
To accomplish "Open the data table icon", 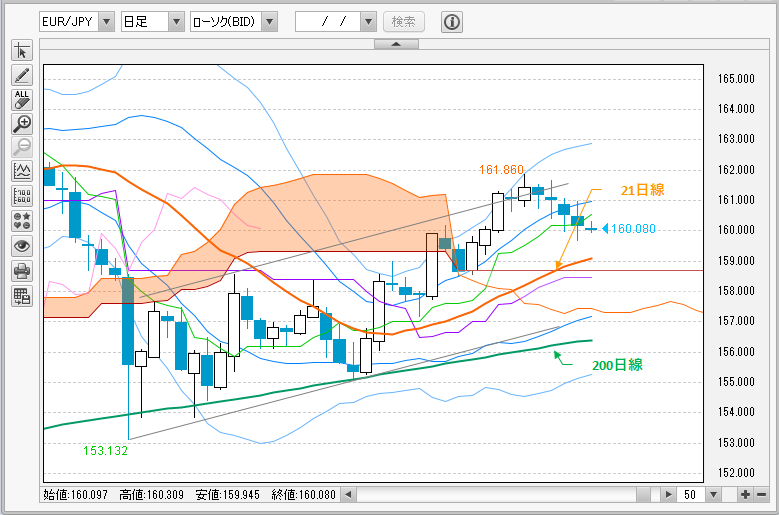I will click(x=22, y=296).
